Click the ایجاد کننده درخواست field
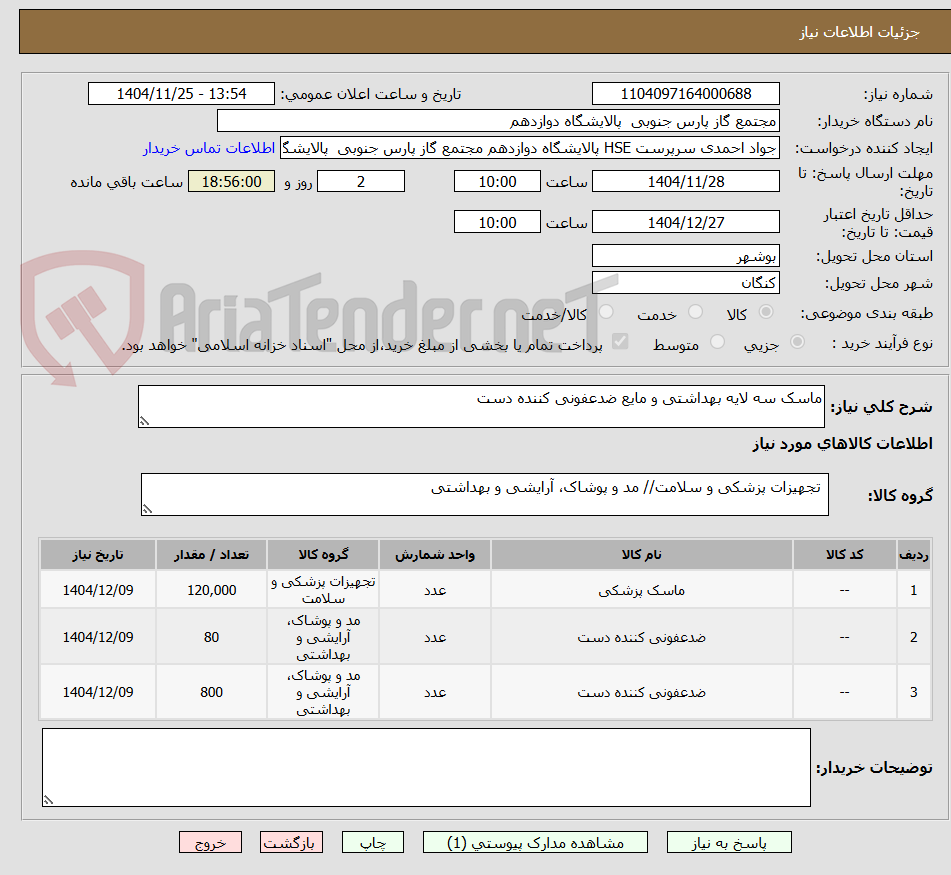 pyautogui.click(x=529, y=148)
